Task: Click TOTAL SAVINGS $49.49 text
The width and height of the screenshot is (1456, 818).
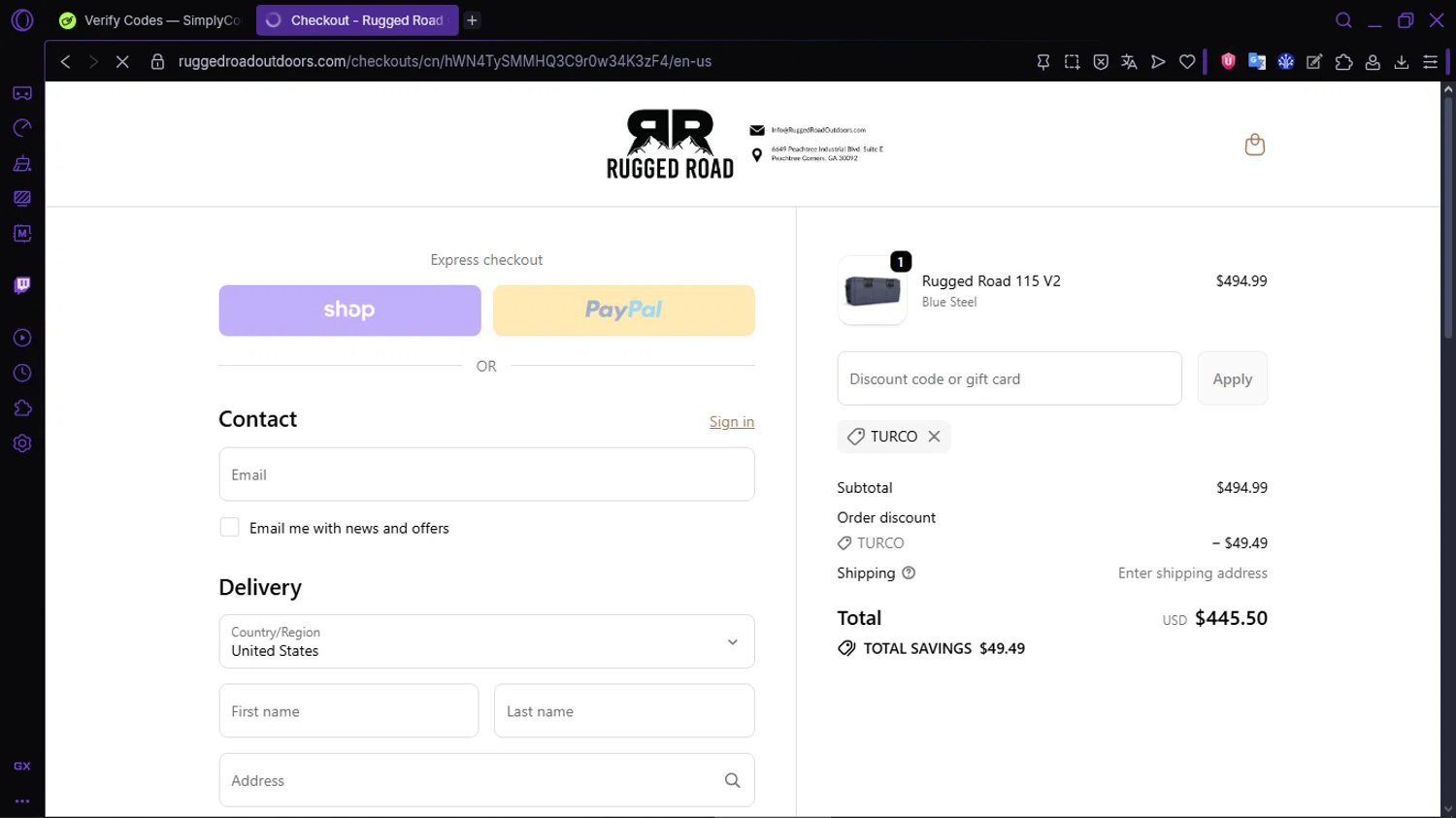Action: pyautogui.click(x=943, y=648)
